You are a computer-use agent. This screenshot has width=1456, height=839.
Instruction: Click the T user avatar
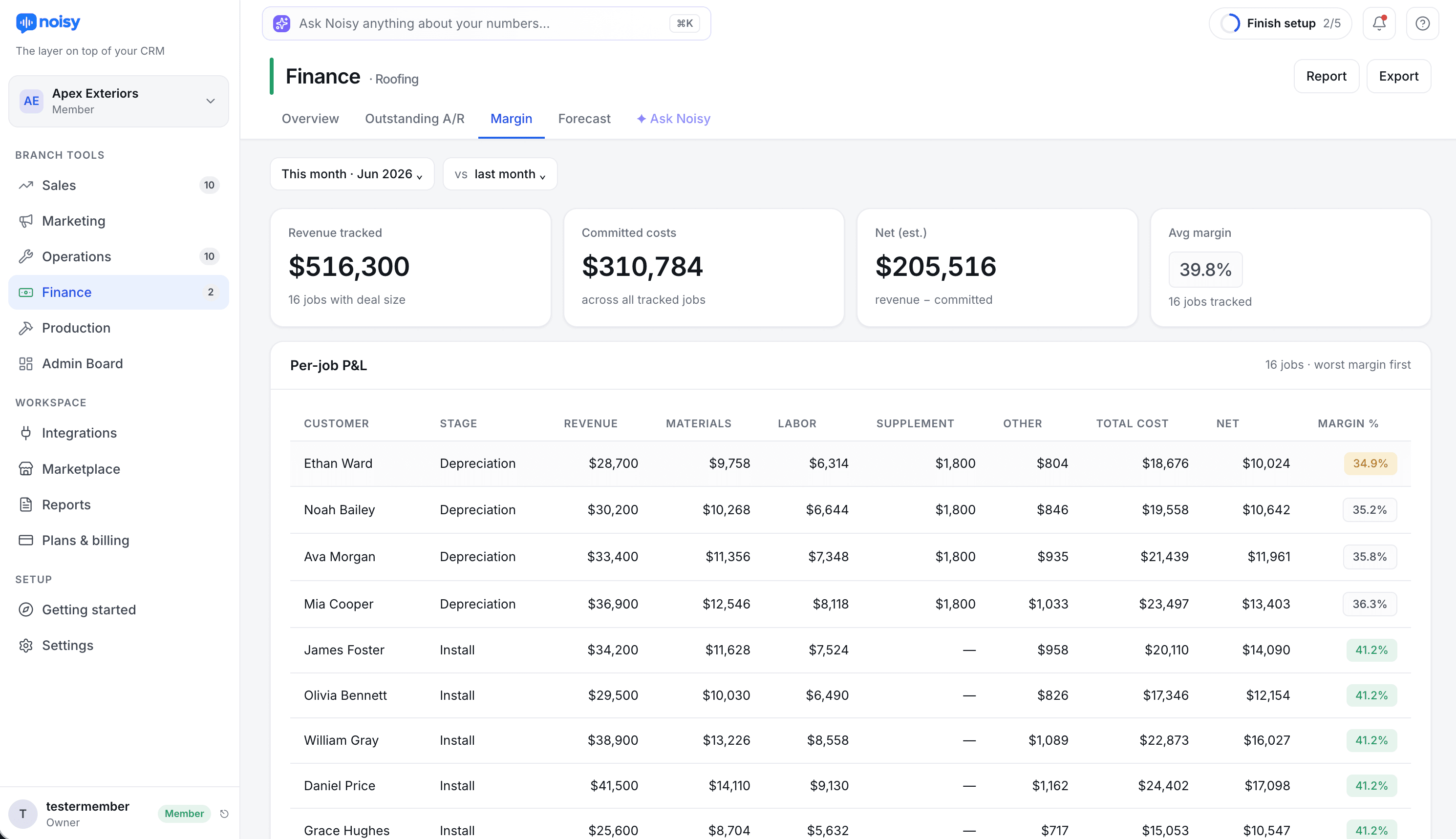23,814
